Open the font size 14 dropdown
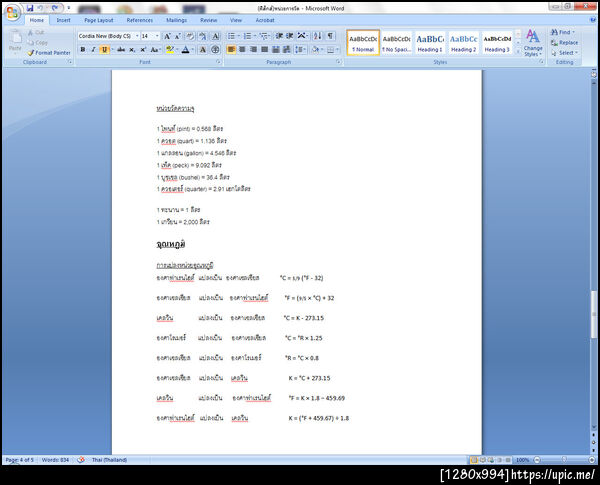Viewport: 600px width, 485px height. (x=157, y=36)
